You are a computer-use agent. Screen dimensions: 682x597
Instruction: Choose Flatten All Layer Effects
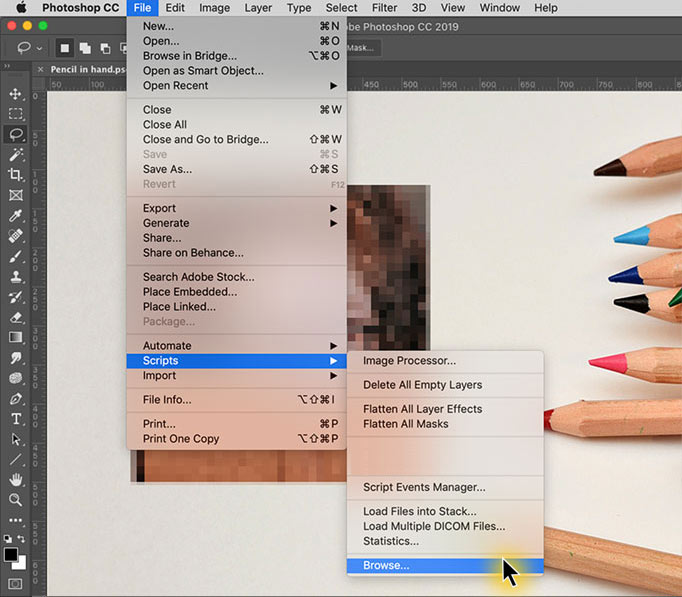pyautogui.click(x=445, y=409)
